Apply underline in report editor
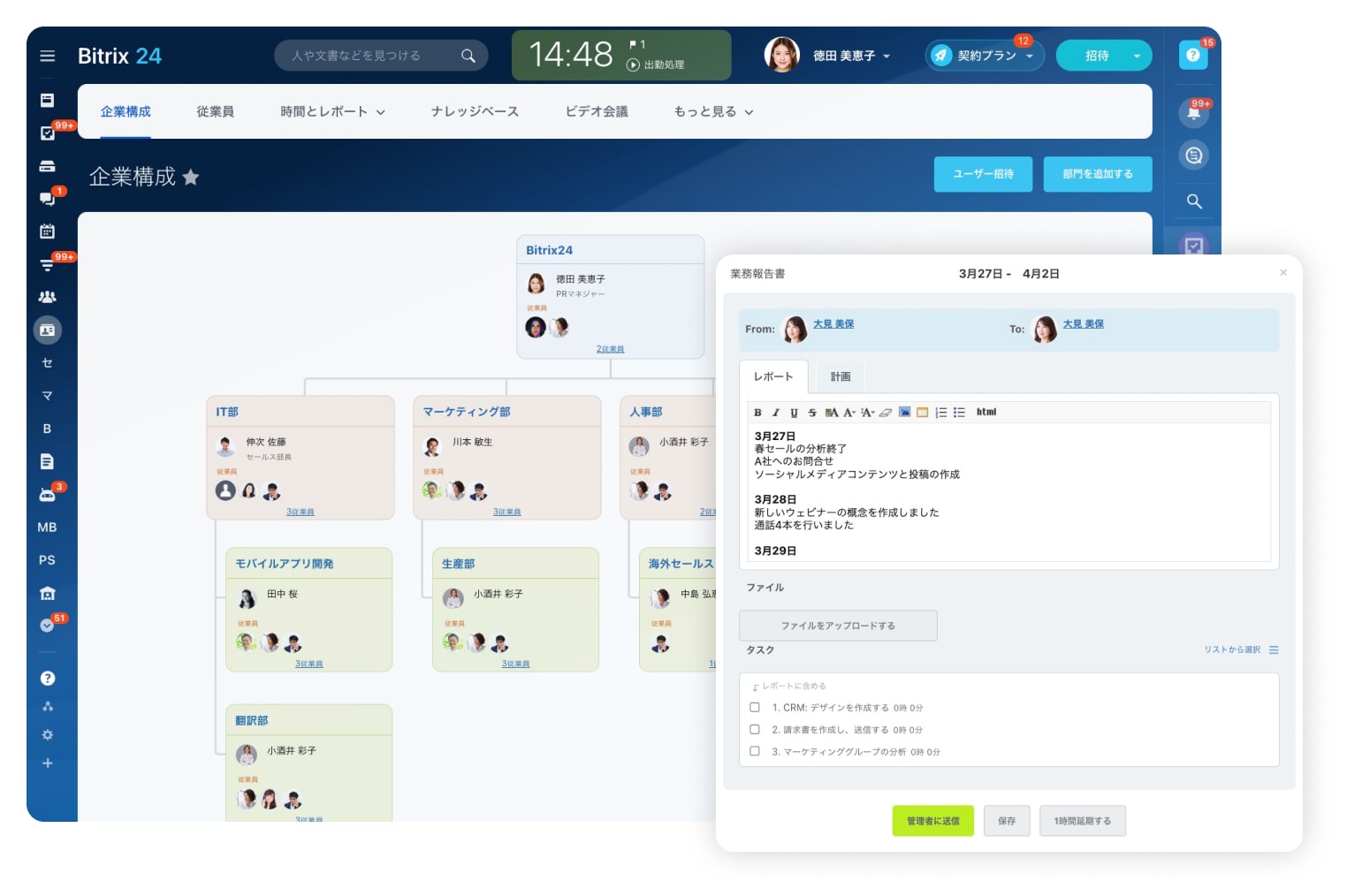Screen dimensions: 1347x896 pos(794,413)
